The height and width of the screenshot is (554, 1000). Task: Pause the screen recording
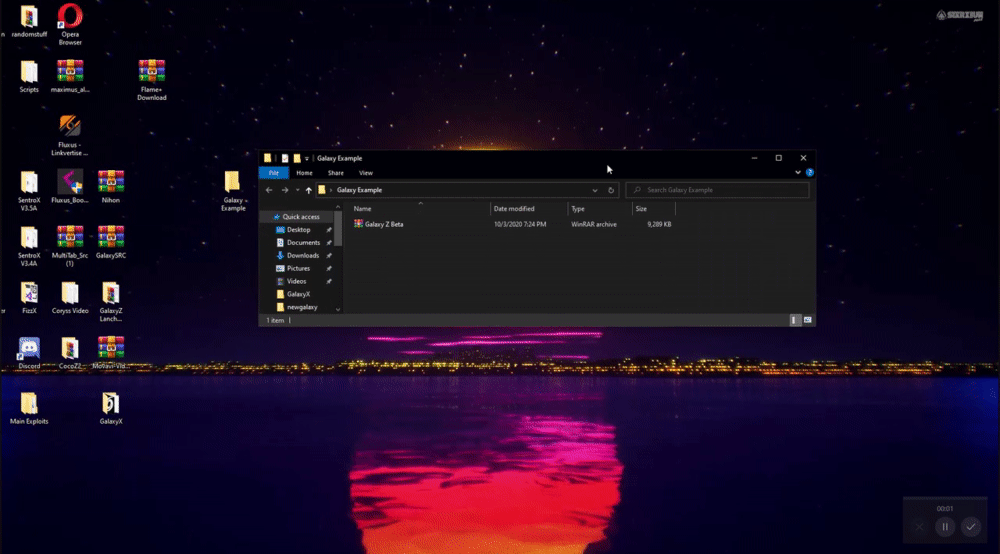945,527
